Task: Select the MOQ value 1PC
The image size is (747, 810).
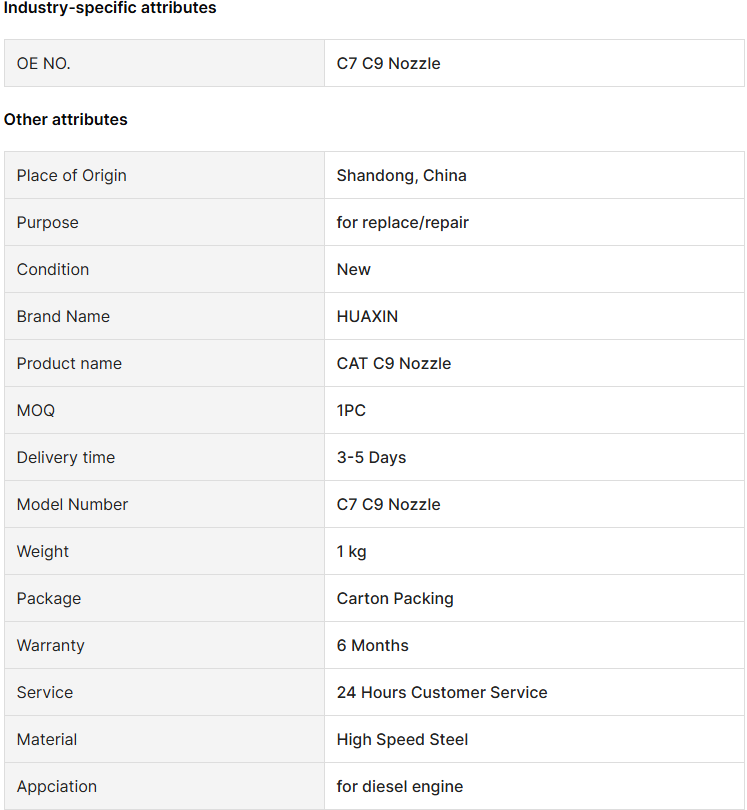Action: pos(351,411)
